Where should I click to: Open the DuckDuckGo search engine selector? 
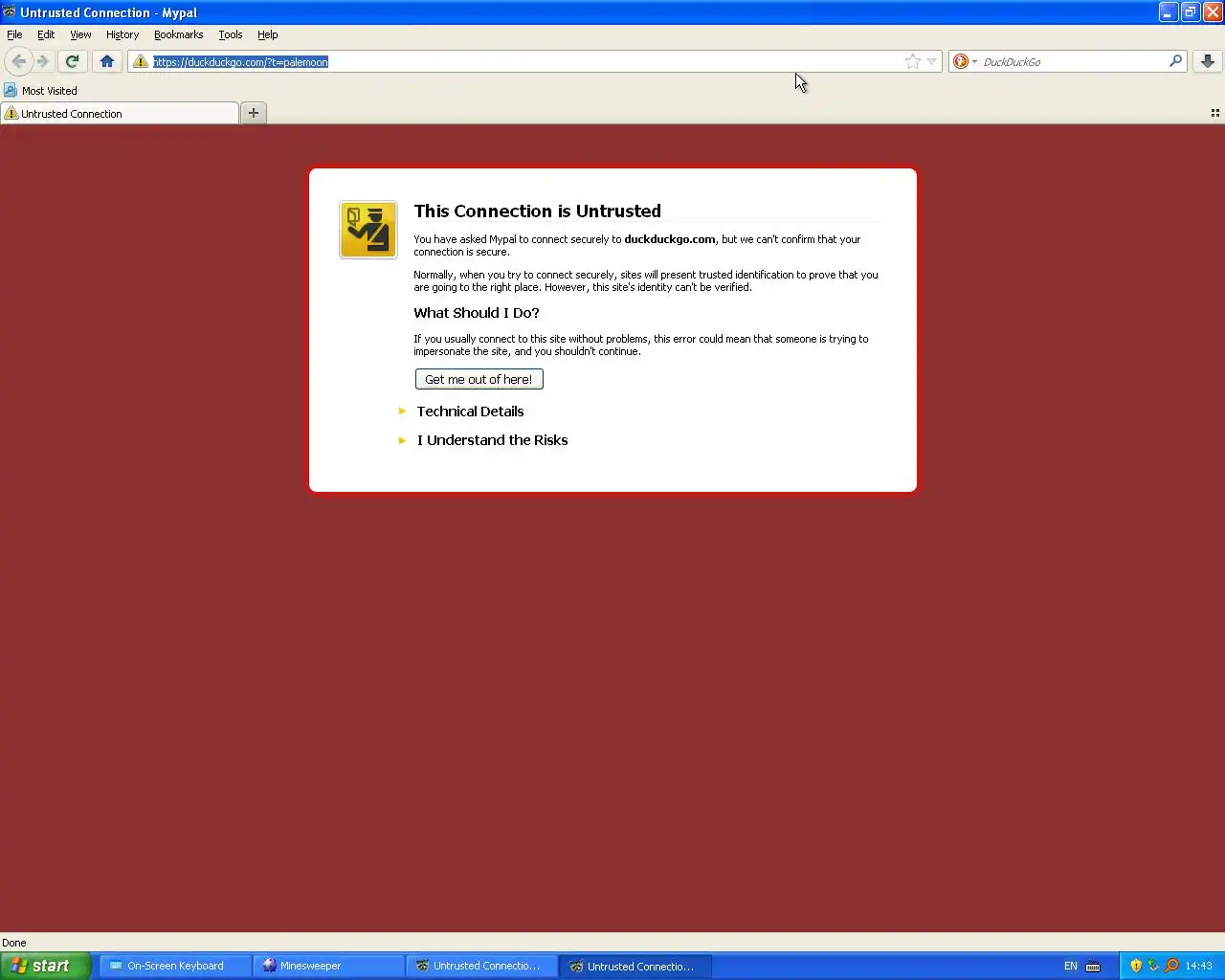(x=965, y=61)
